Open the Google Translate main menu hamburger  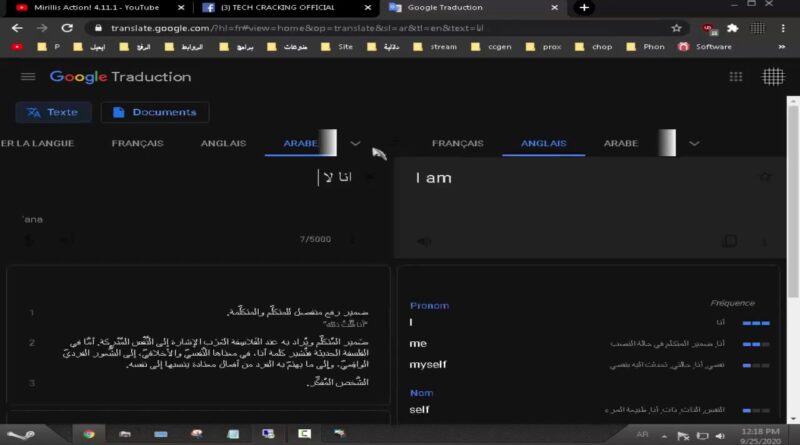(28, 77)
